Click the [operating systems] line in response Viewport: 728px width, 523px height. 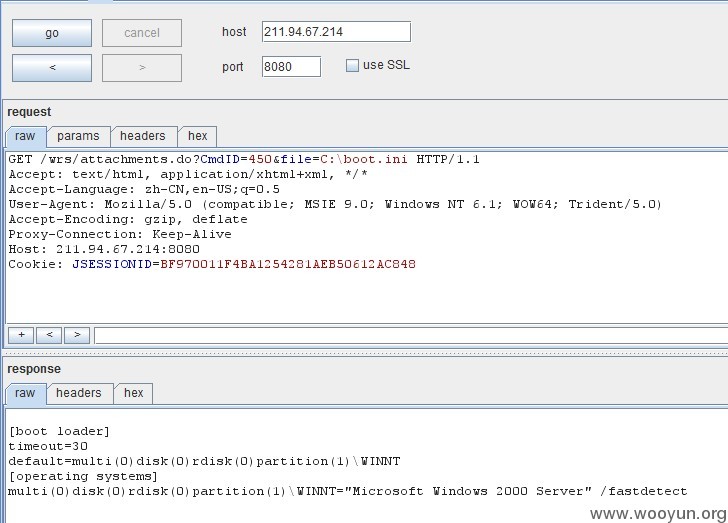pos(83,477)
